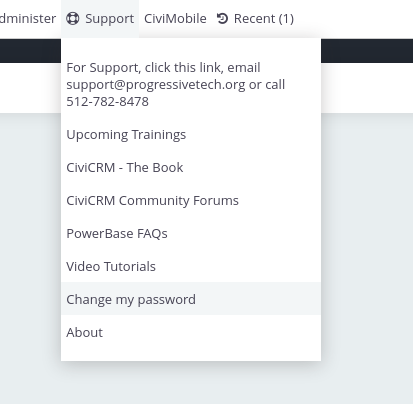Image resolution: width=413 pixels, height=404 pixels.
Task: Collapse the Support menu via its label
Action: [109, 18]
